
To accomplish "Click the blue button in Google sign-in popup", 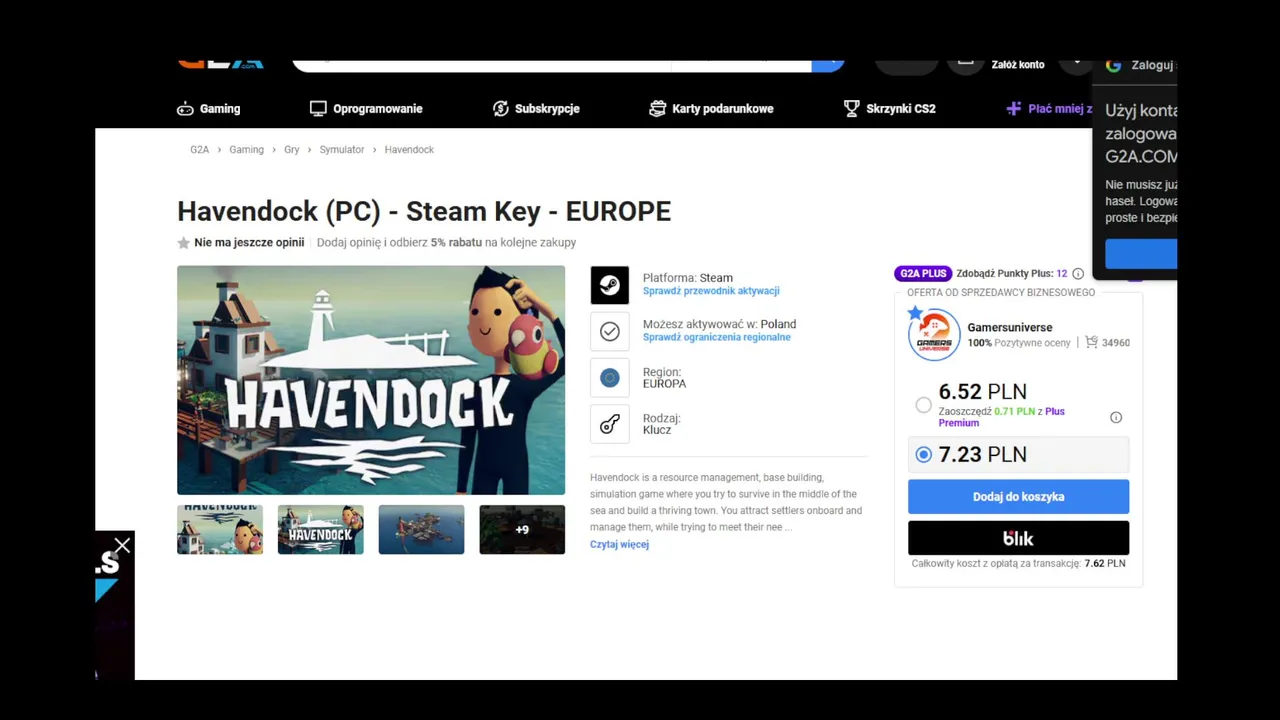I will [x=1141, y=254].
